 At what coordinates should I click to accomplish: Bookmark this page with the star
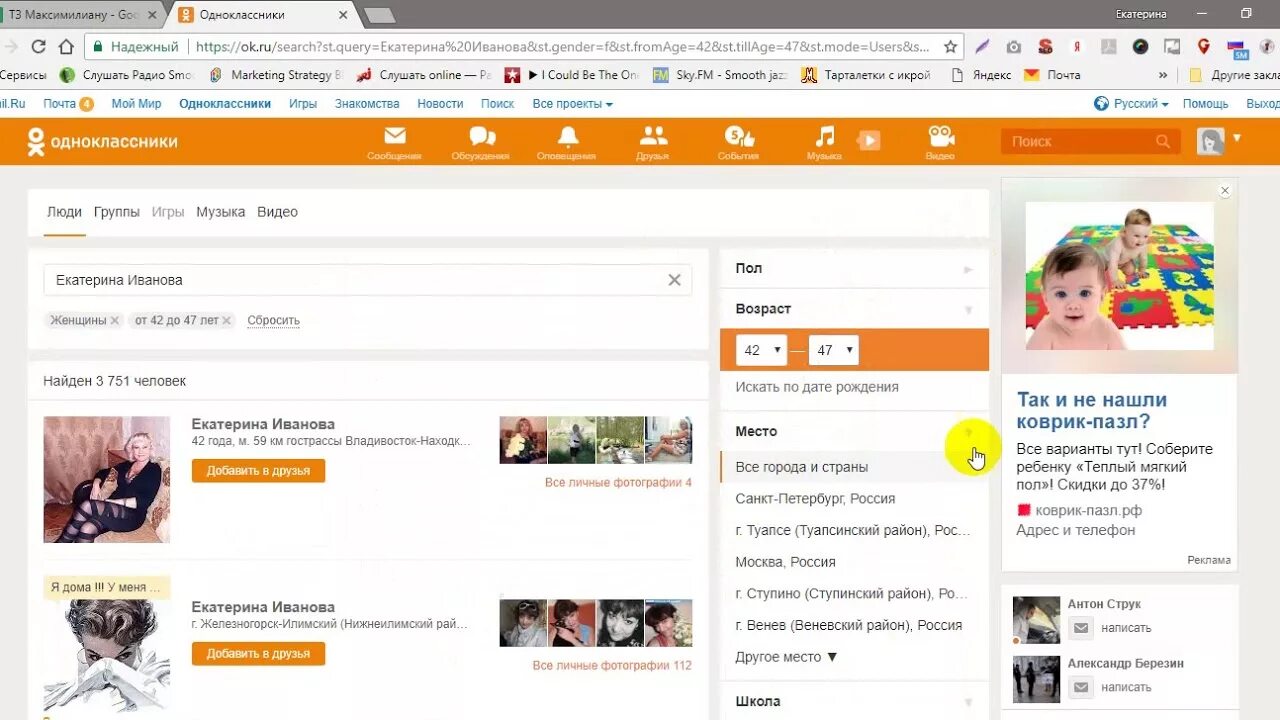tap(950, 46)
